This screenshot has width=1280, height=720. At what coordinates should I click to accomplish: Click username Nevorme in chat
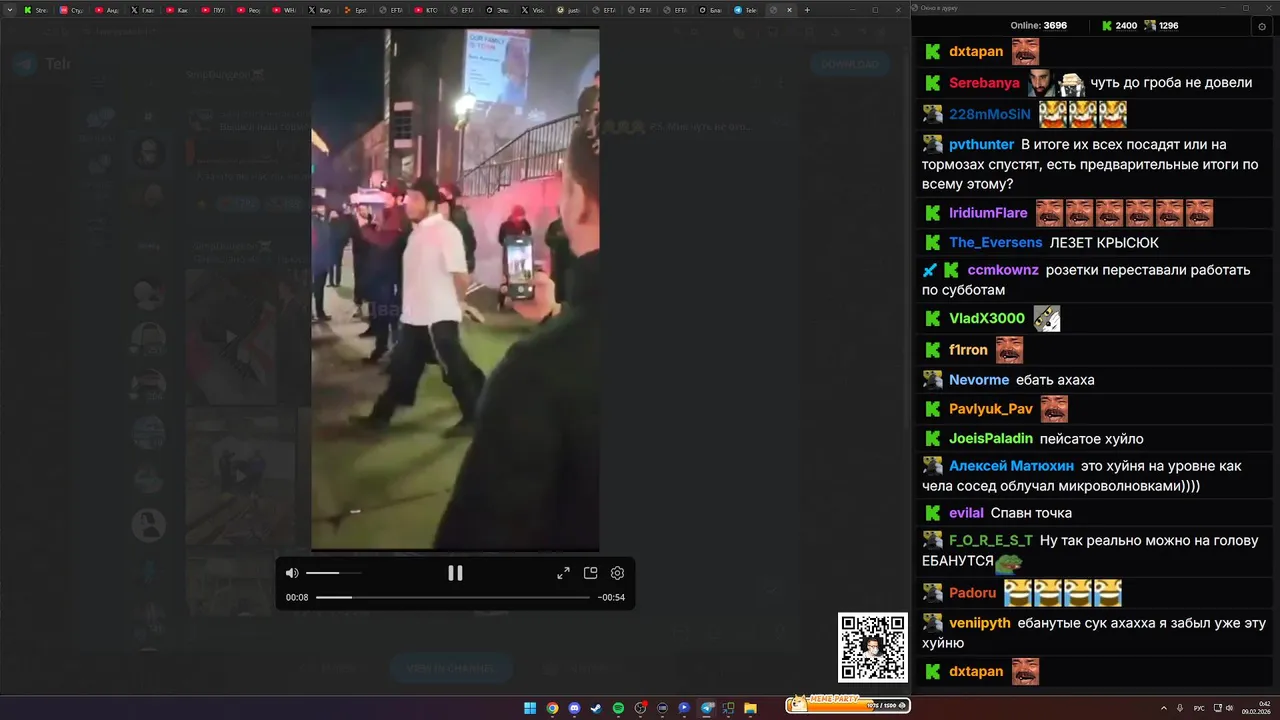coord(979,380)
